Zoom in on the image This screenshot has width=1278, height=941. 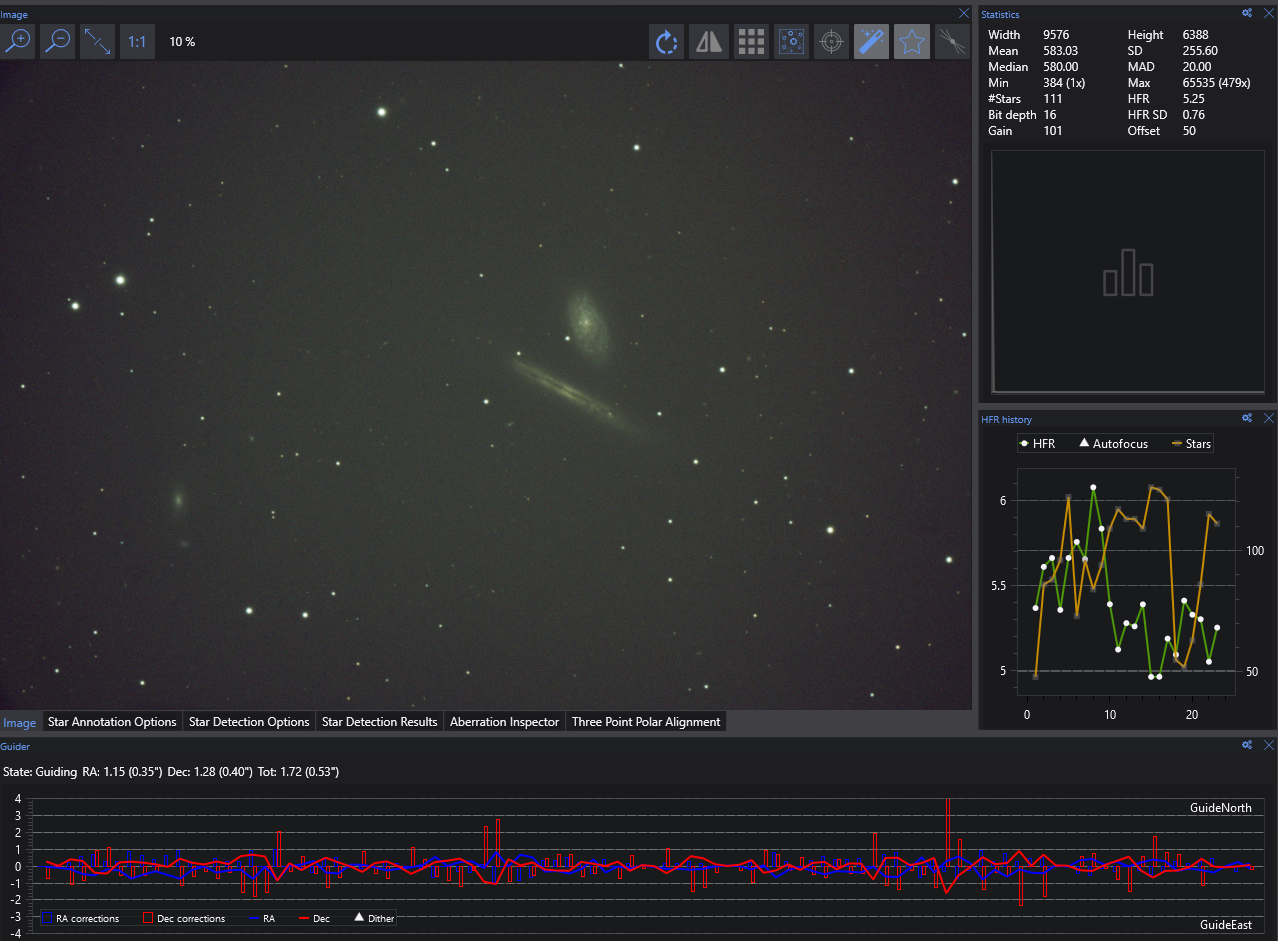point(18,41)
